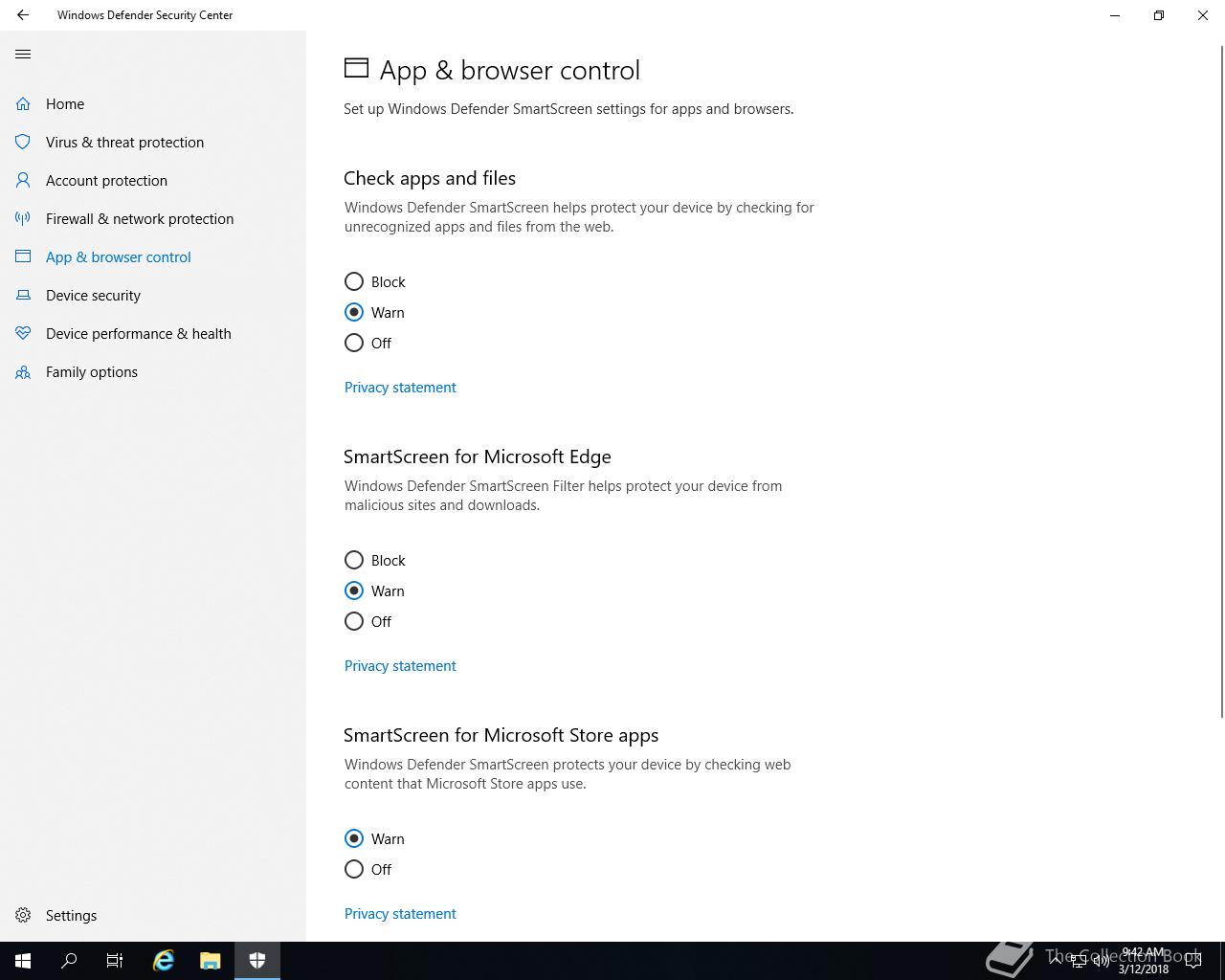Viewport: 1225px width, 980px height.
Task: Click the Firewall & network protection antenna icon
Action: pyautogui.click(x=23, y=218)
